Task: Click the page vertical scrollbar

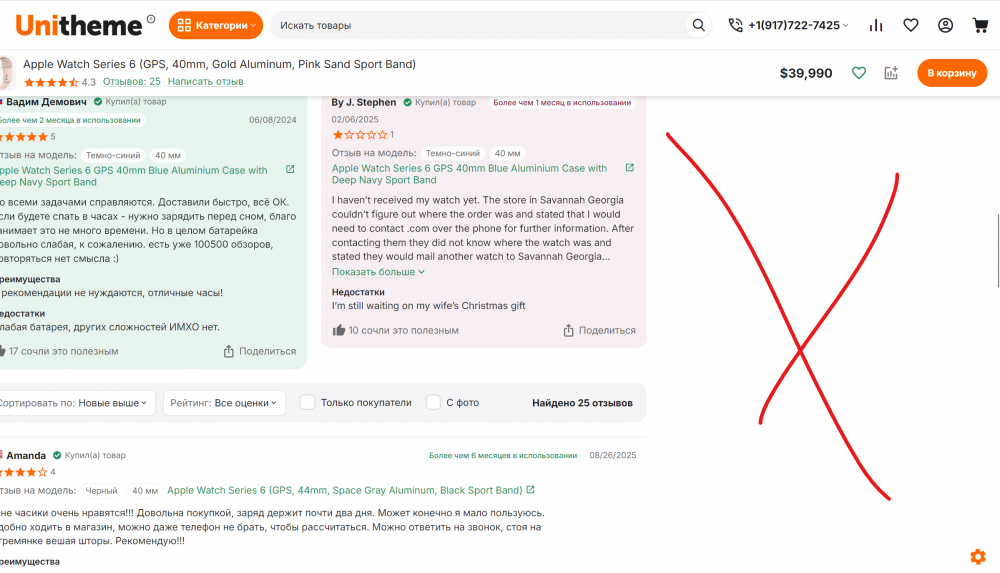Action: [x=997, y=251]
